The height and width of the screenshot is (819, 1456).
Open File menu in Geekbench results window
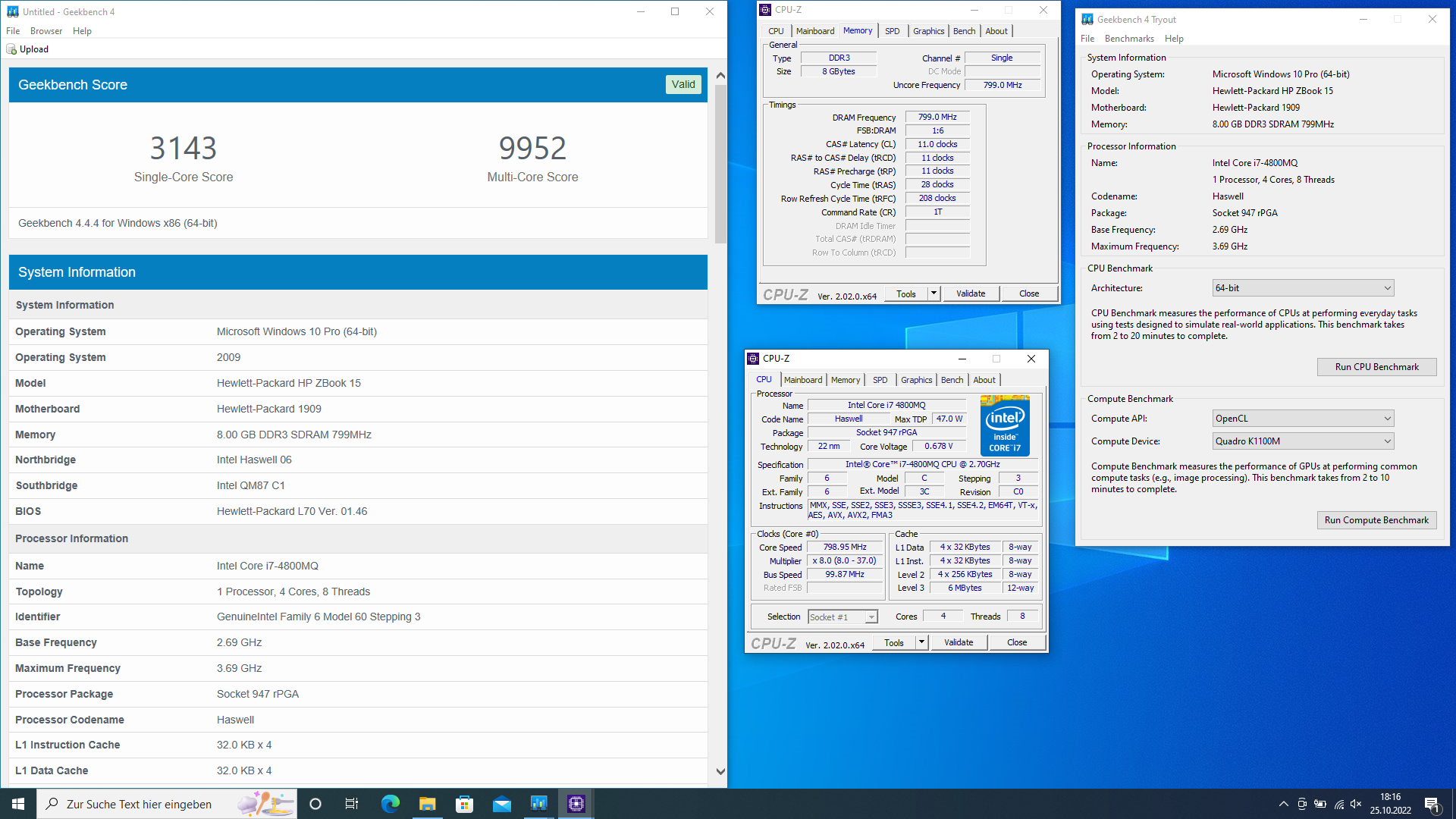click(x=13, y=31)
